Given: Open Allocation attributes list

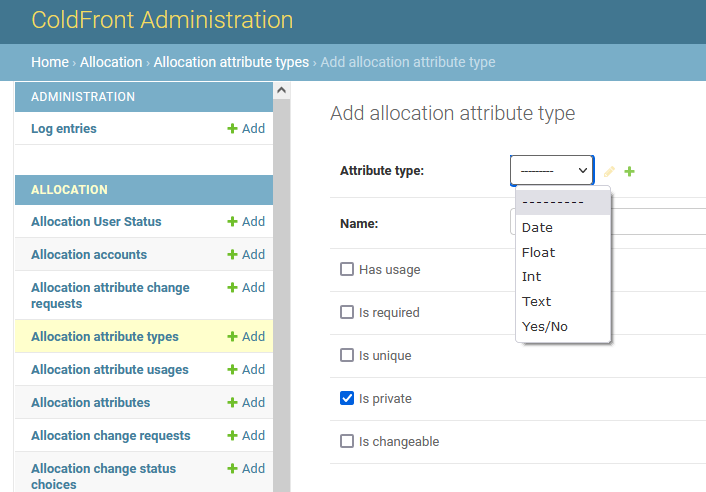Looking at the screenshot, I should click(x=91, y=402).
